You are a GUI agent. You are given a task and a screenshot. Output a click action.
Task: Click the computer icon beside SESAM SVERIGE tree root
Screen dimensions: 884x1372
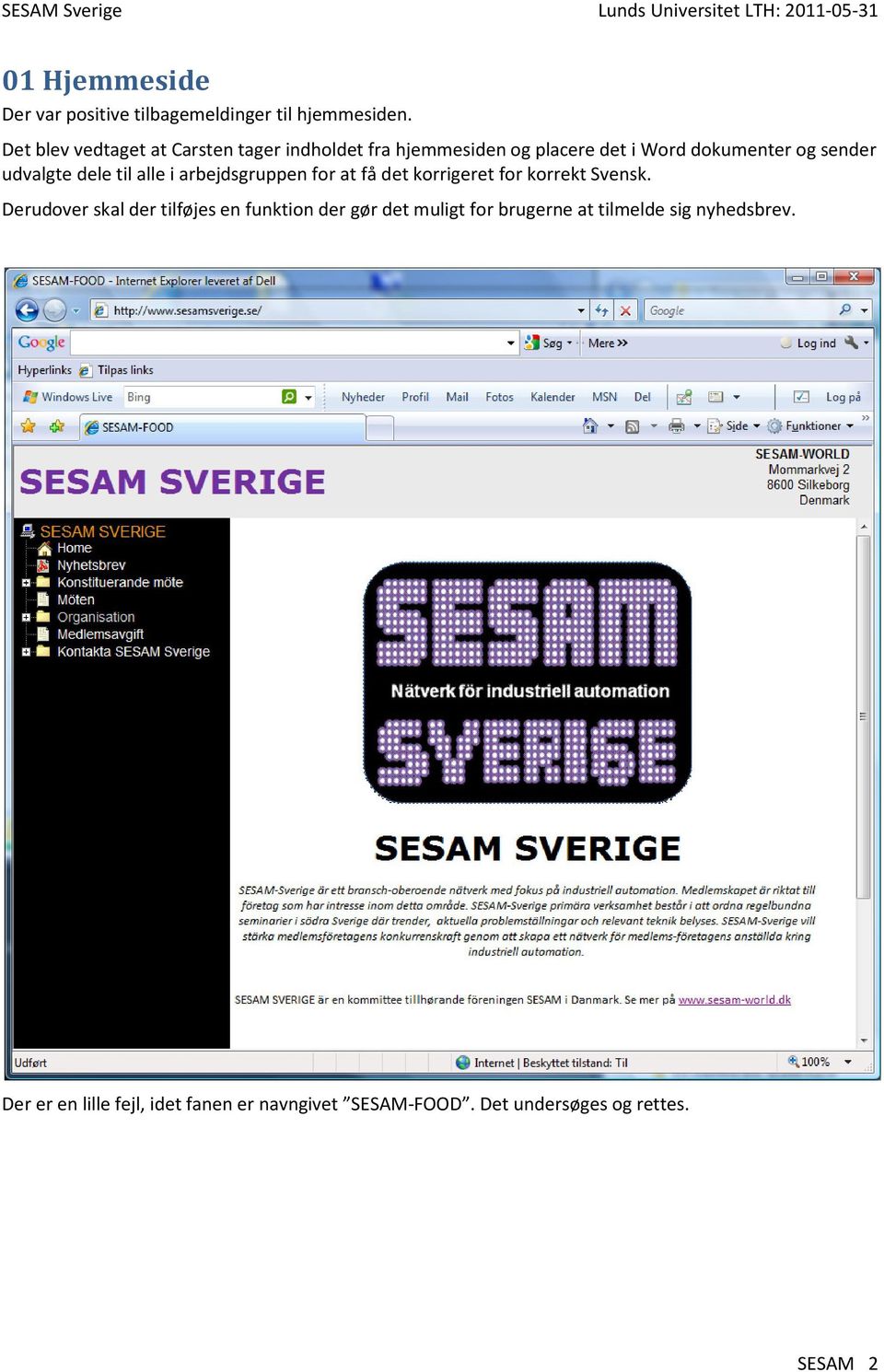pos(28,531)
